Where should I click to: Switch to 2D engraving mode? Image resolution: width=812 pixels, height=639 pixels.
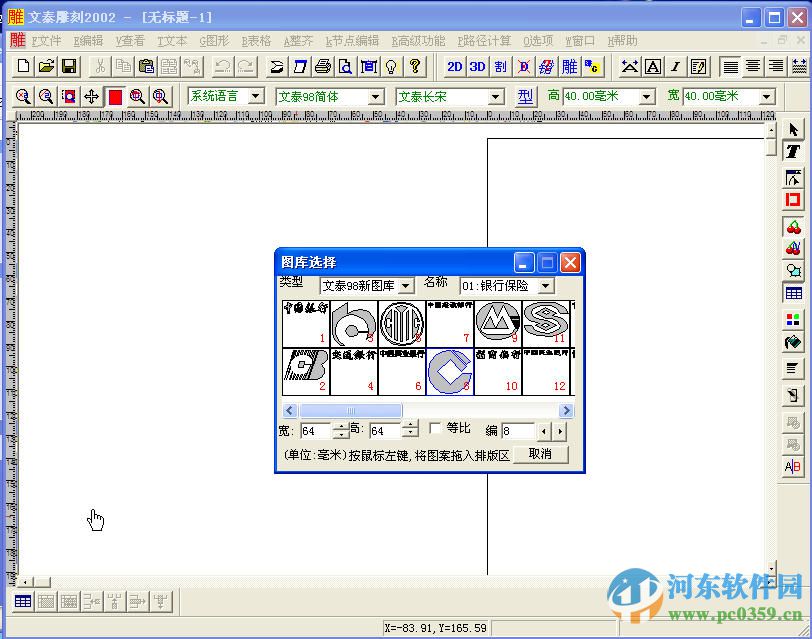coord(454,66)
